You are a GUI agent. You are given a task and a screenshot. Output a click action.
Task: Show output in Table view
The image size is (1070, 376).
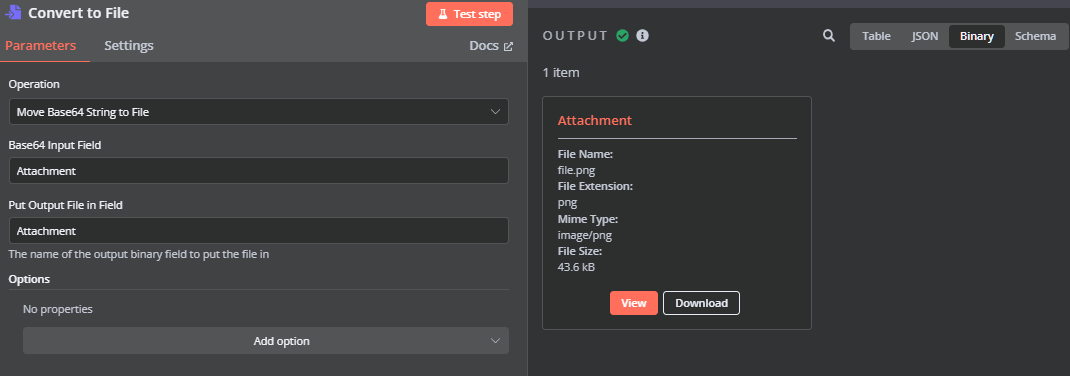click(x=876, y=36)
